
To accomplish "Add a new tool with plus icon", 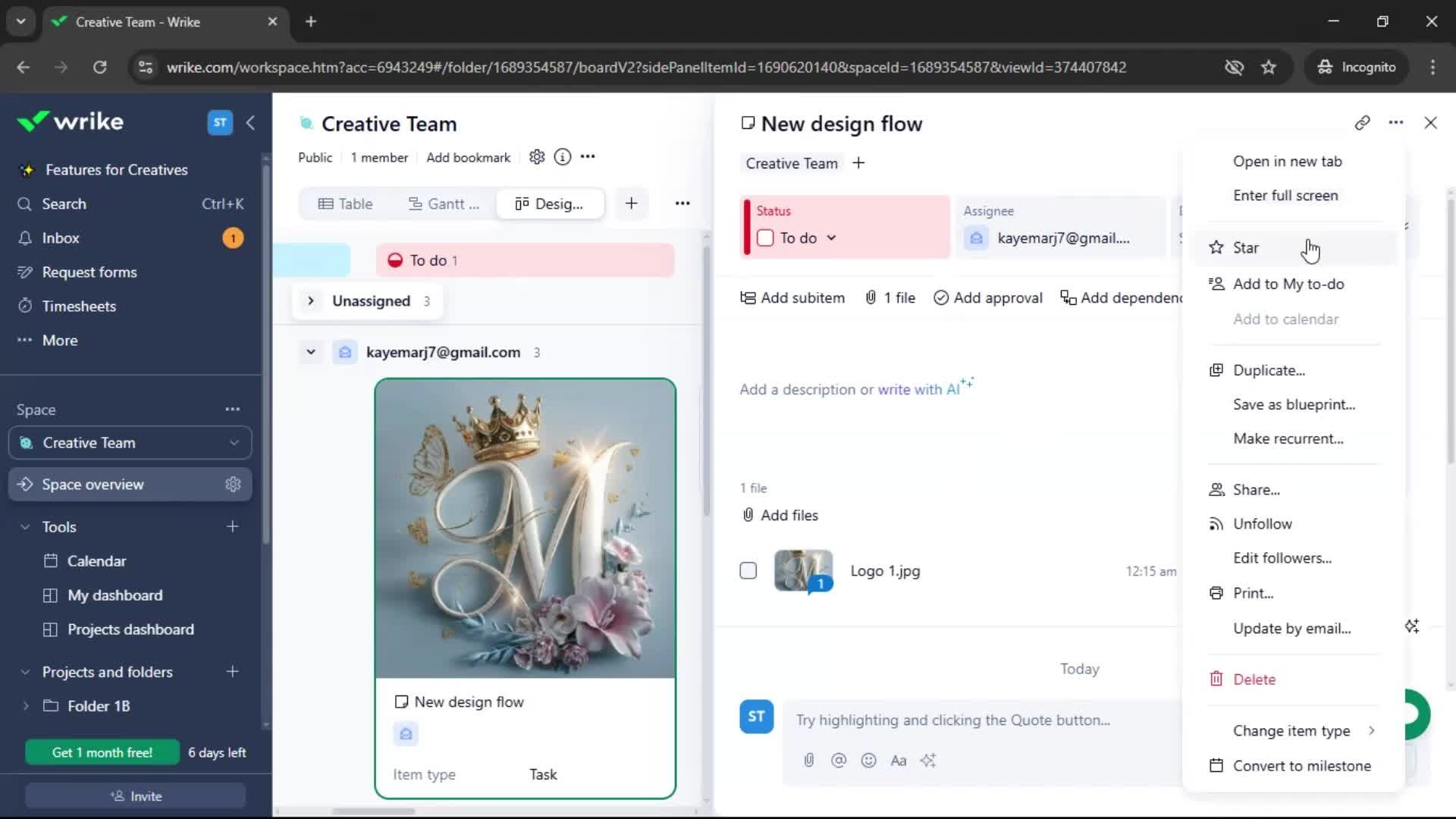I will coord(233,527).
